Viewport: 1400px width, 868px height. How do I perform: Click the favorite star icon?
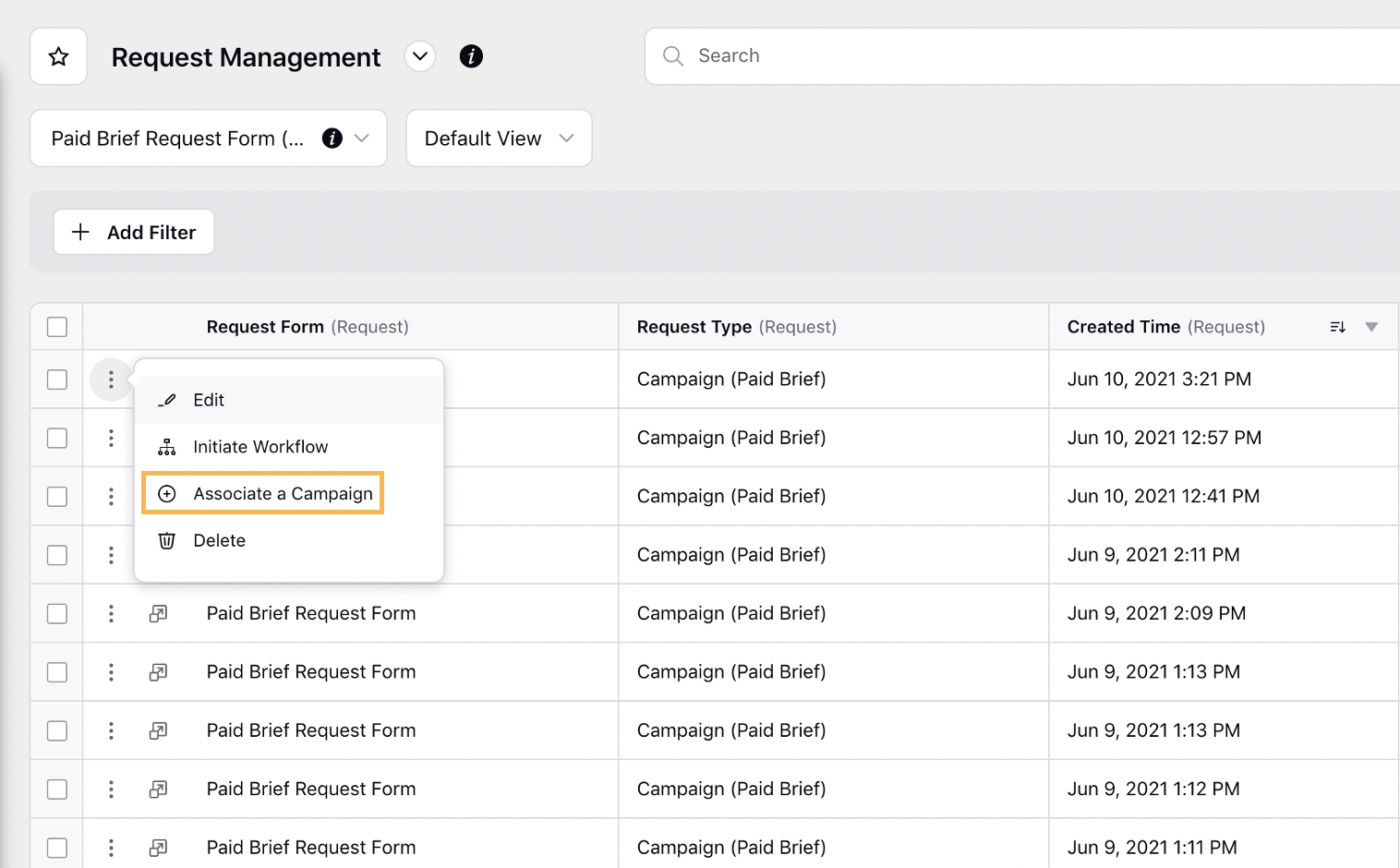click(x=59, y=56)
